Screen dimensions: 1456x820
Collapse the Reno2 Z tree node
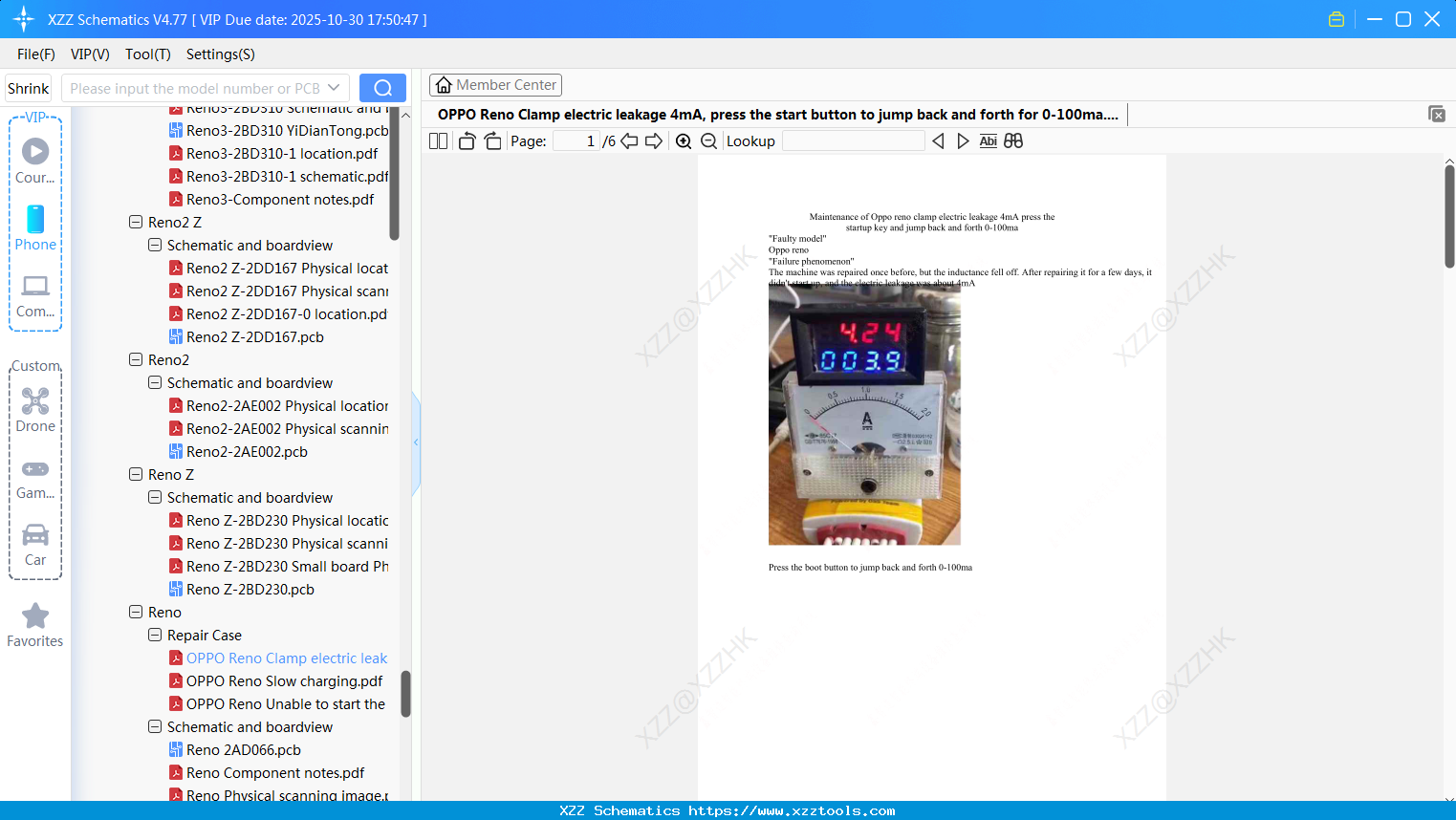[136, 222]
